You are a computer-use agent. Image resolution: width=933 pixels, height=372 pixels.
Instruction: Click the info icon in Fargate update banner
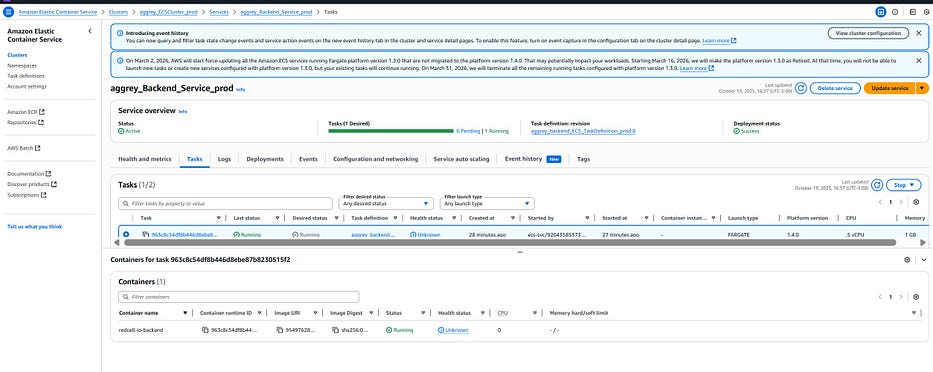120,60
